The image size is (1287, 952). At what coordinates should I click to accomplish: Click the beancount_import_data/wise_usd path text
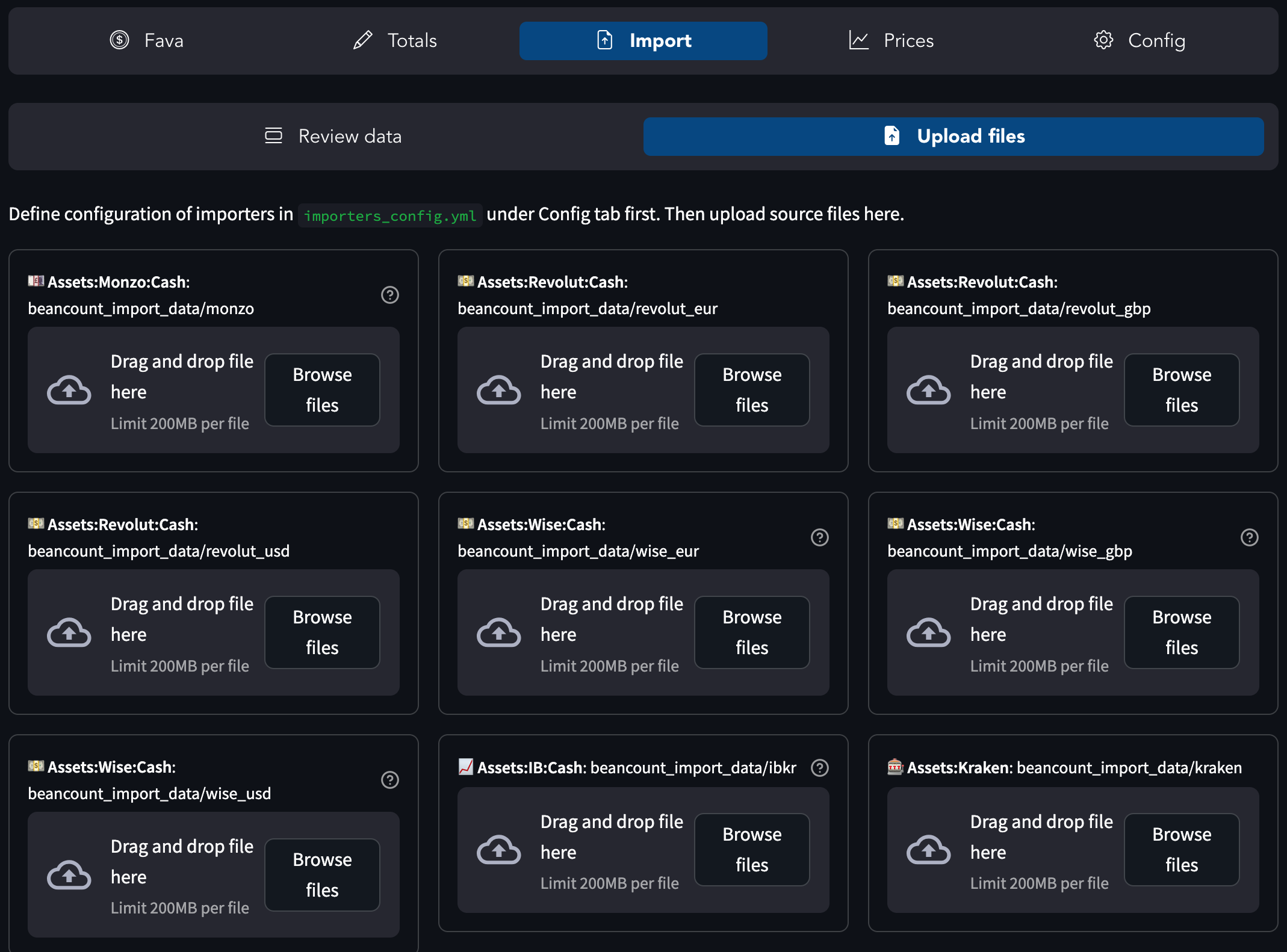tap(149, 794)
